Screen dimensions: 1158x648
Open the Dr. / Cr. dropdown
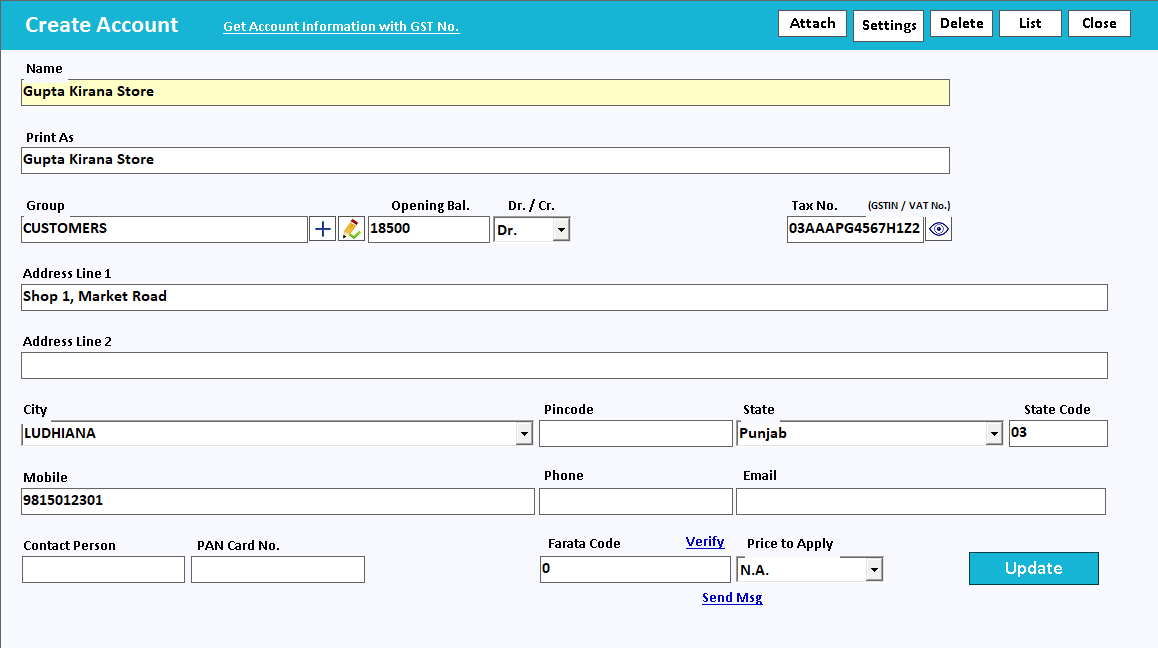[561, 230]
